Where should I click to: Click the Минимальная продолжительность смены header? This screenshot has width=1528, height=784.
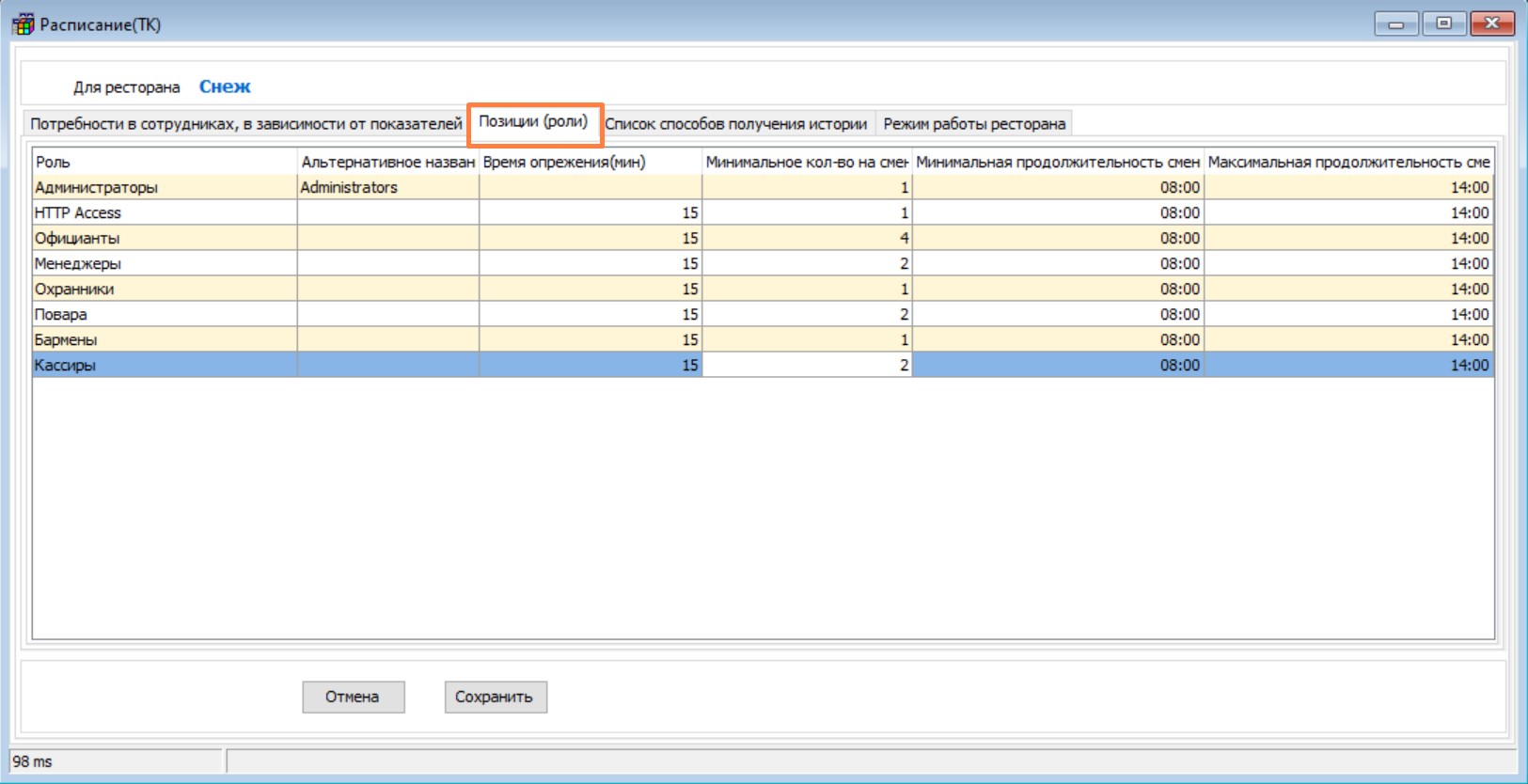click(x=1059, y=162)
